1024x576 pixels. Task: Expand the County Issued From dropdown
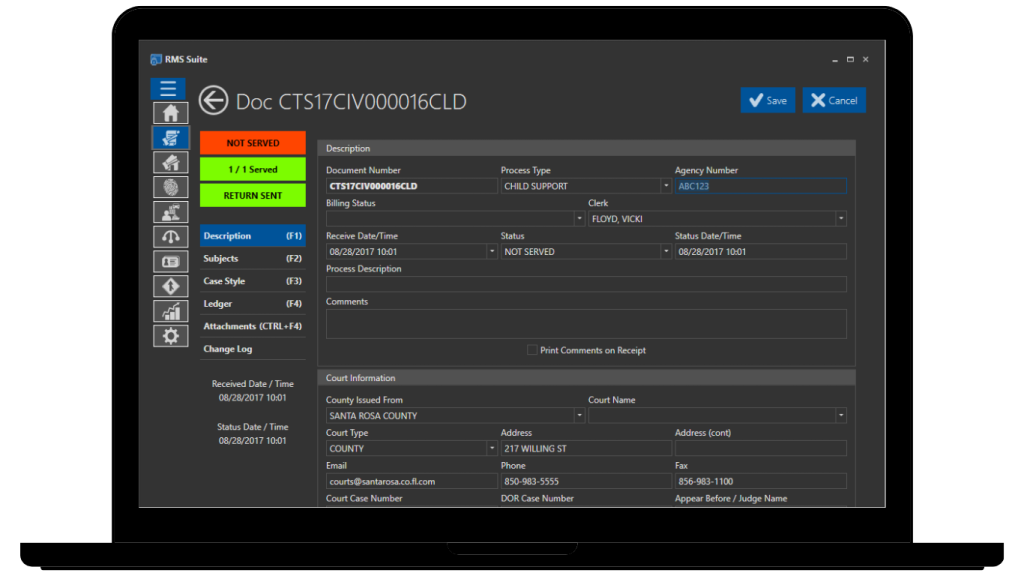click(x=580, y=415)
